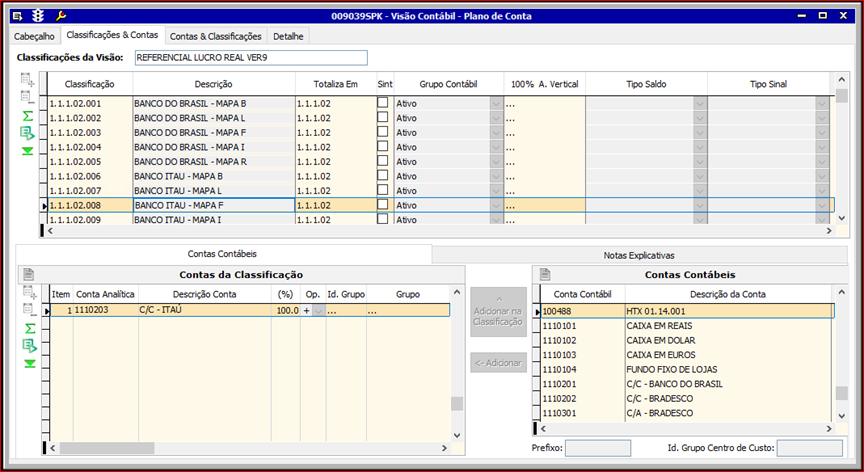Click the '<- Adicionar' button

tap(498, 363)
